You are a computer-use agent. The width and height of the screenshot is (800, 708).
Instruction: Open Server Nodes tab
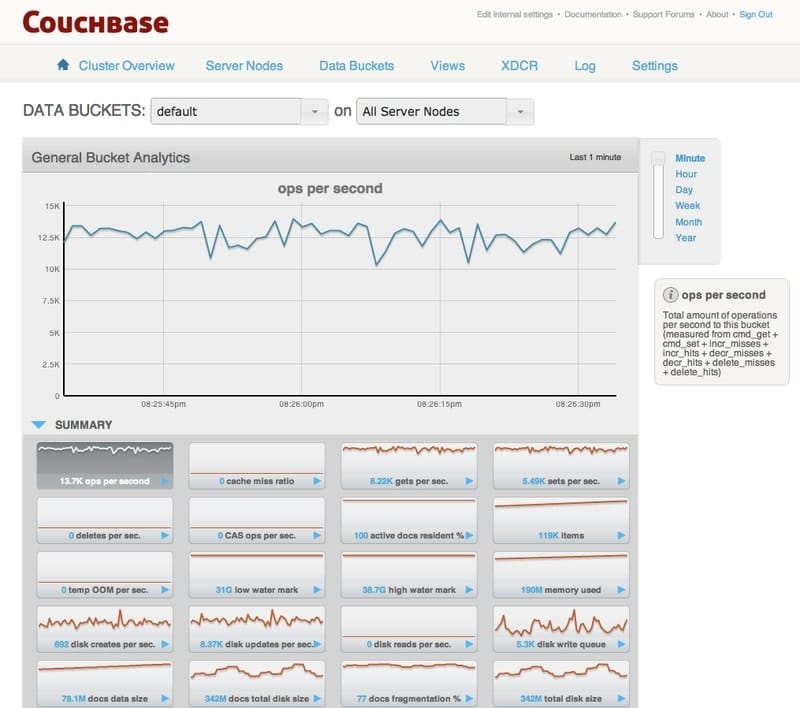coord(244,66)
